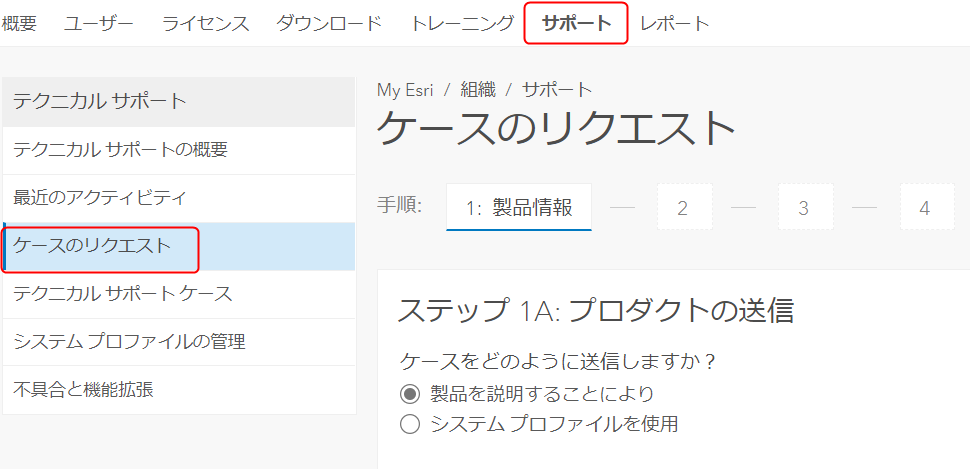Switch to the ユーザー tab
The width and height of the screenshot is (970, 469).
pyautogui.click(x=99, y=24)
